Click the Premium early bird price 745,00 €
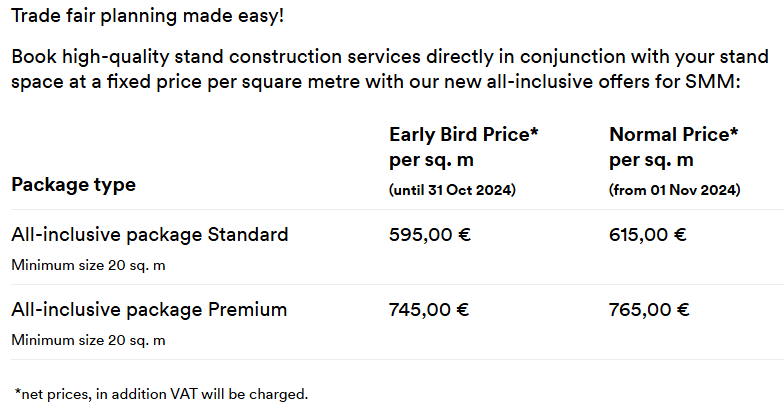 coord(429,310)
